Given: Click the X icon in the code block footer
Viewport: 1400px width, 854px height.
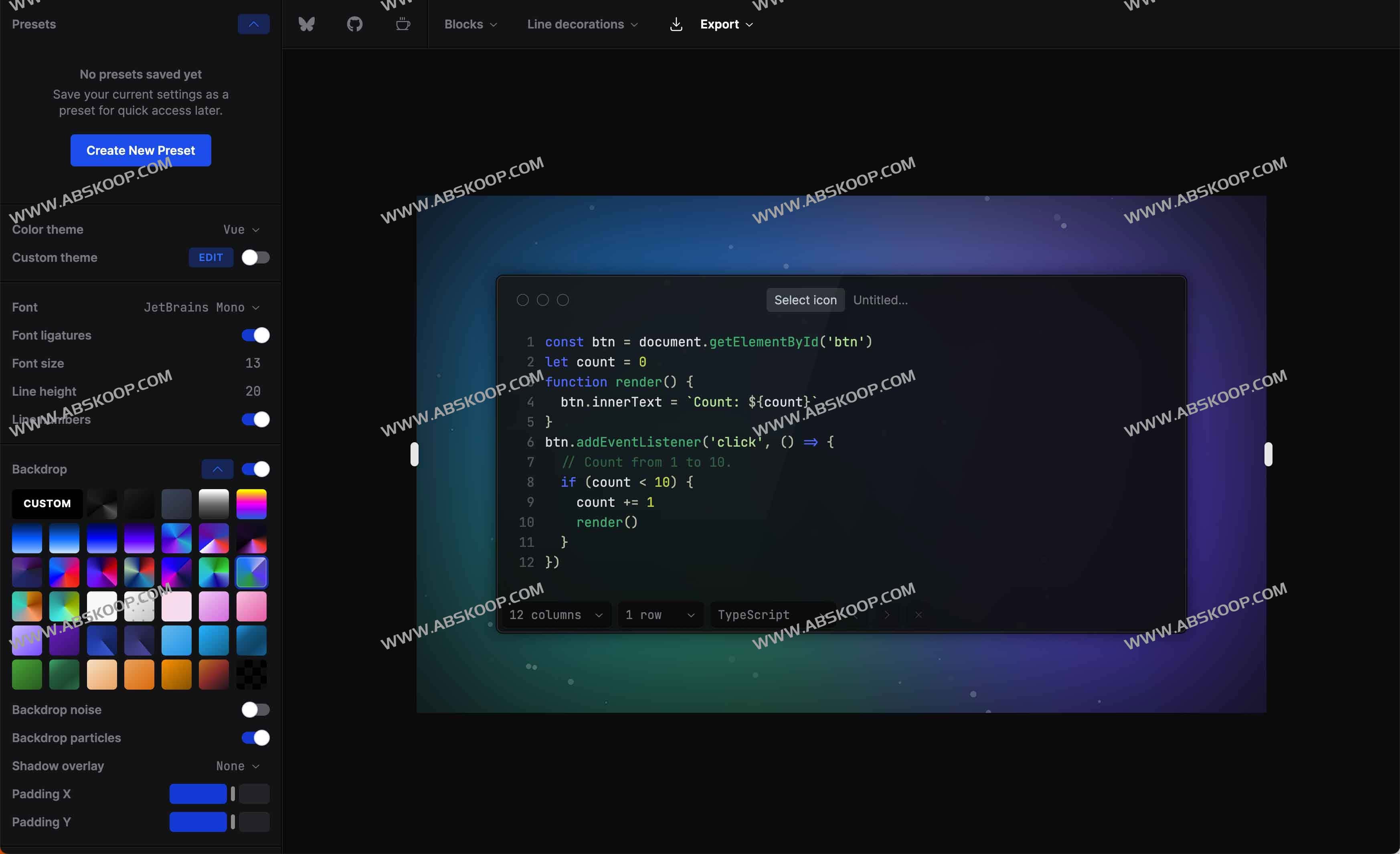Looking at the screenshot, I should click(918, 615).
